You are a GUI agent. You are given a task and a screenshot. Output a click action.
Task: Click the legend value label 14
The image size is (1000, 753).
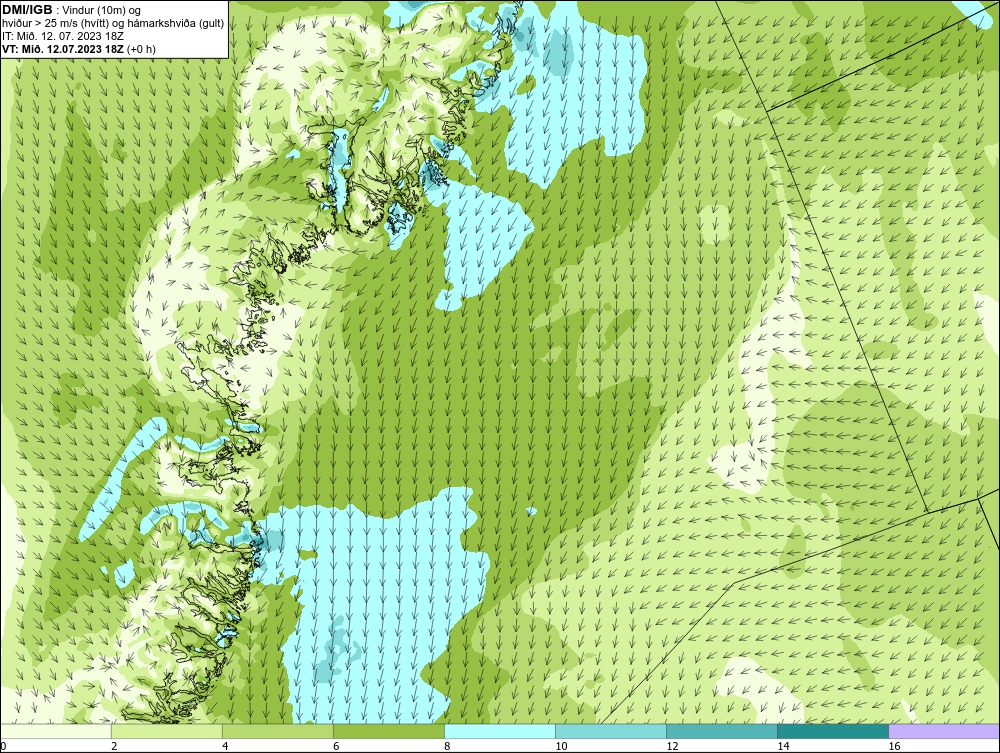(x=783, y=746)
